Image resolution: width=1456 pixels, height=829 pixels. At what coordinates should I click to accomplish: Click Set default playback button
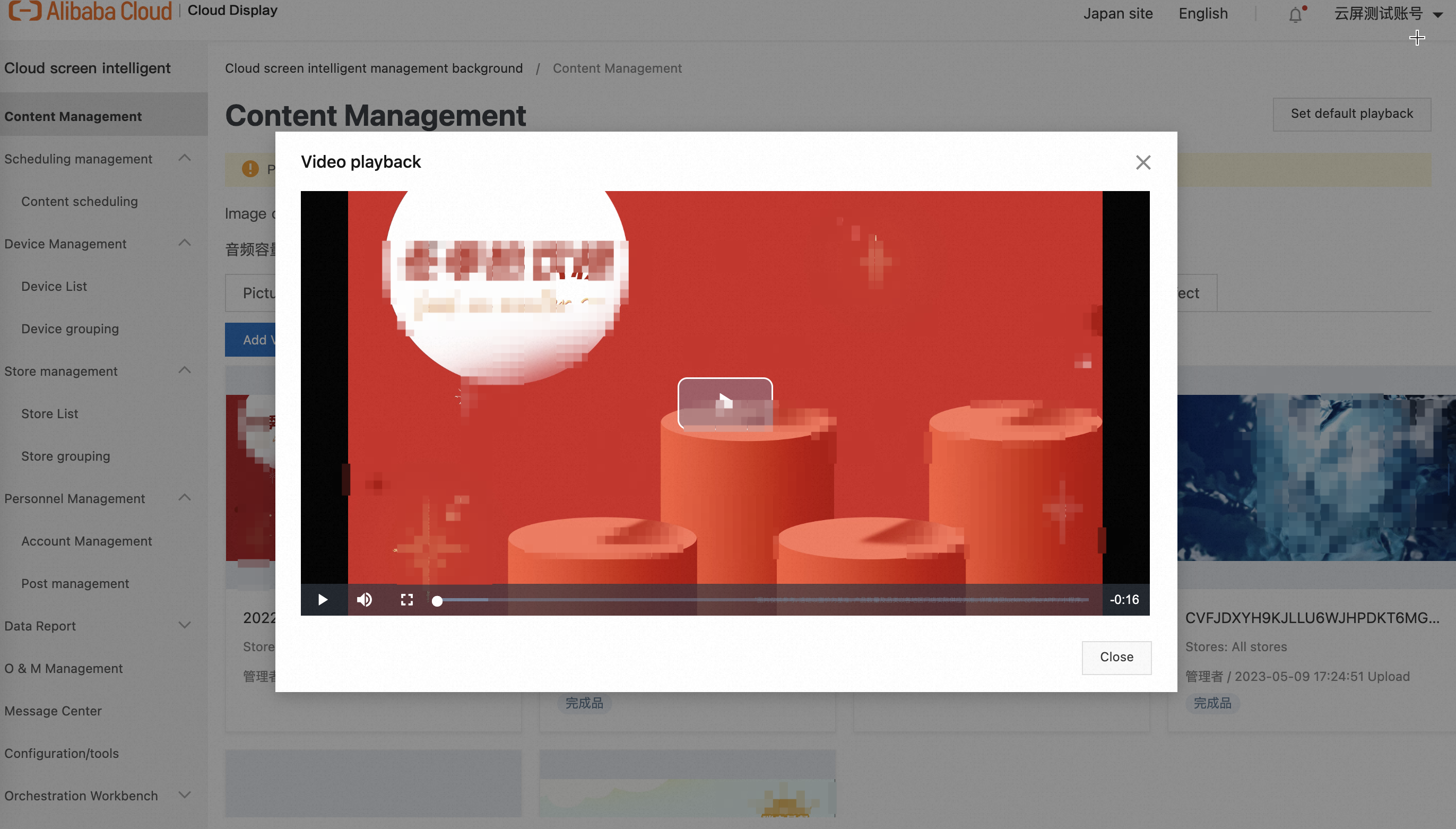coord(1351,114)
